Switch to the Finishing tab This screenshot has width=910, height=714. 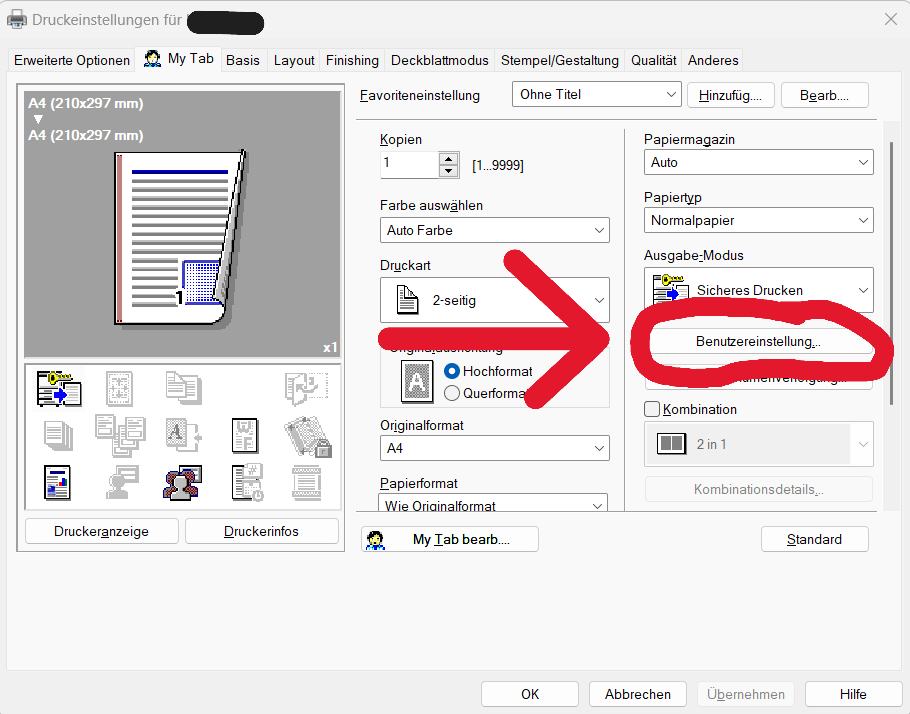tap(352, 60)
